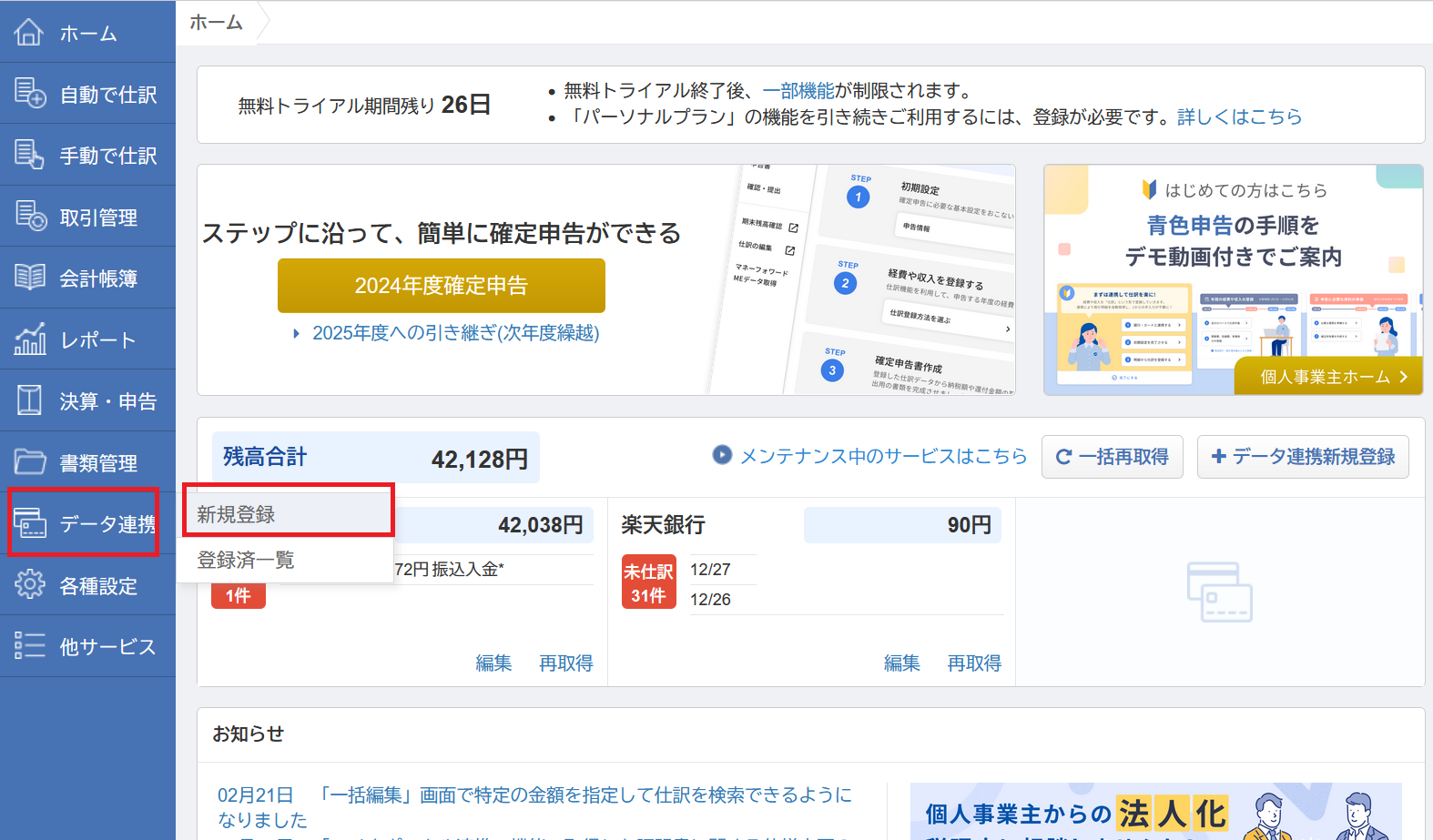
Task: Open 会計帳簿 menu
Action: 87,278
